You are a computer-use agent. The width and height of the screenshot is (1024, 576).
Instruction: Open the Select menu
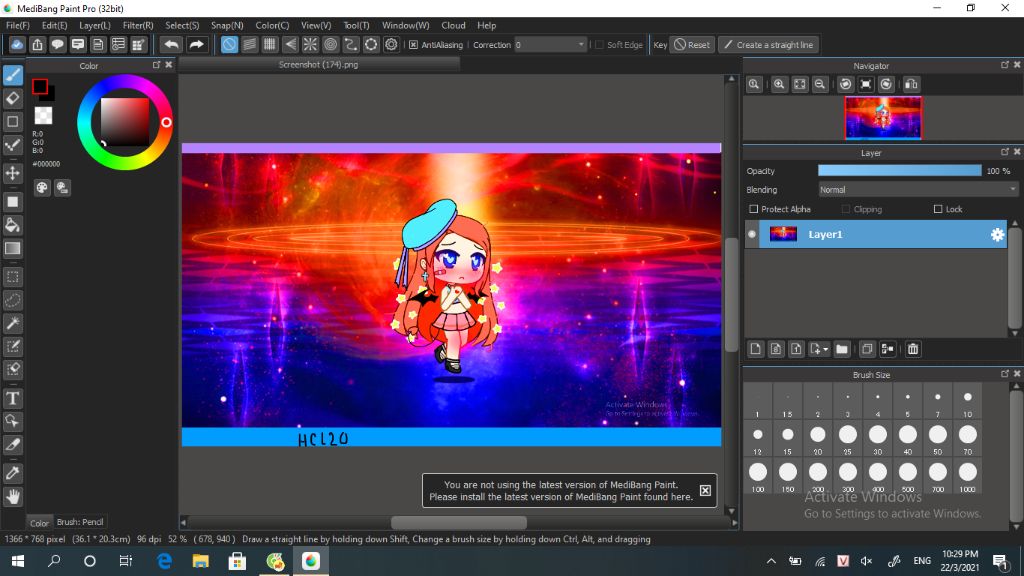[x=182, y=25]
